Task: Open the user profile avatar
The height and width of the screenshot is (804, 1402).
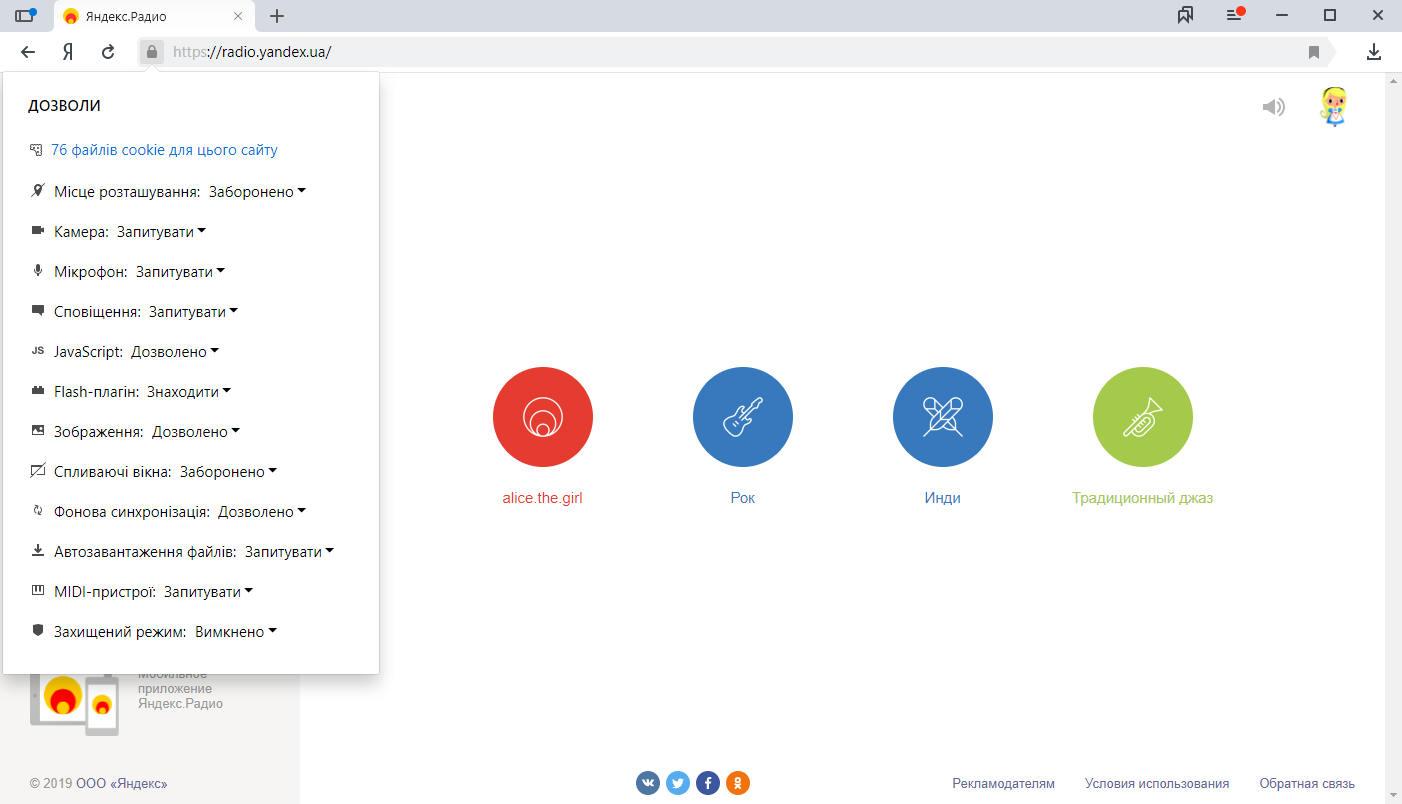Action: (x=1334, y=107)
